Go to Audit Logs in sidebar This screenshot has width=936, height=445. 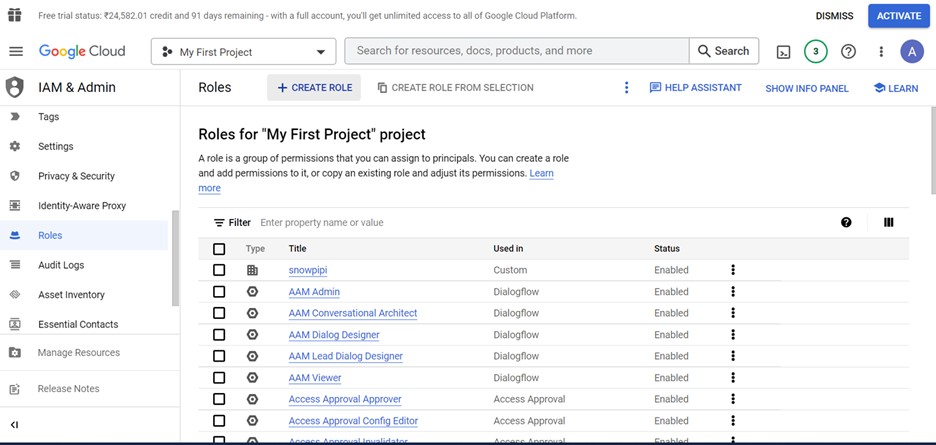tap(61, 265)
